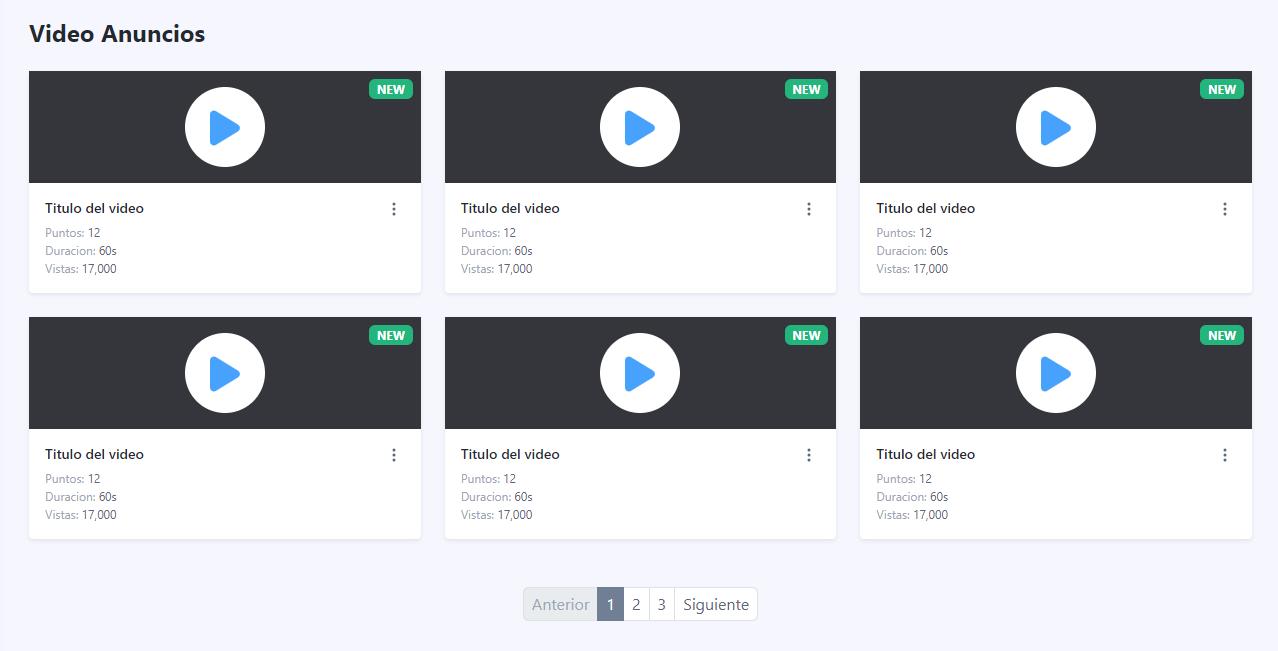Play the top-right video
This screenshot has width=1278, height=651.
[x=1056, y=127]
